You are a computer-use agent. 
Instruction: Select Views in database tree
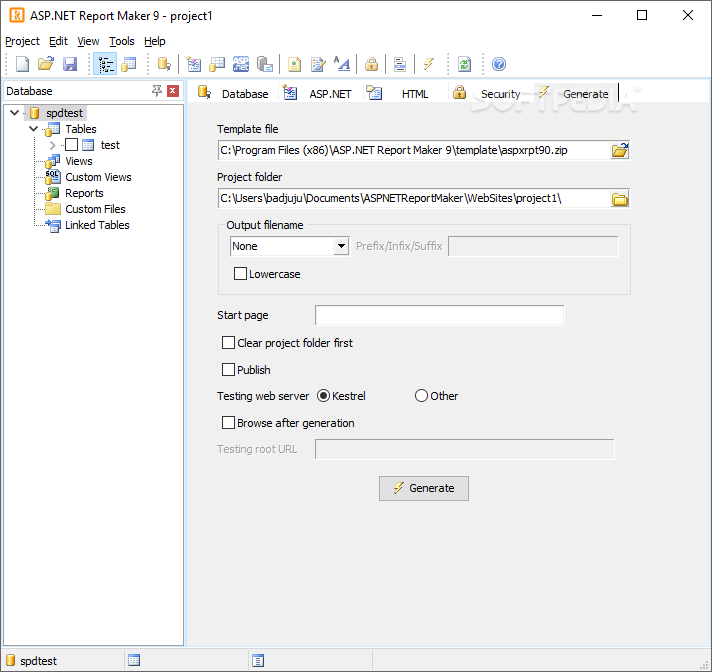[79, 161]
